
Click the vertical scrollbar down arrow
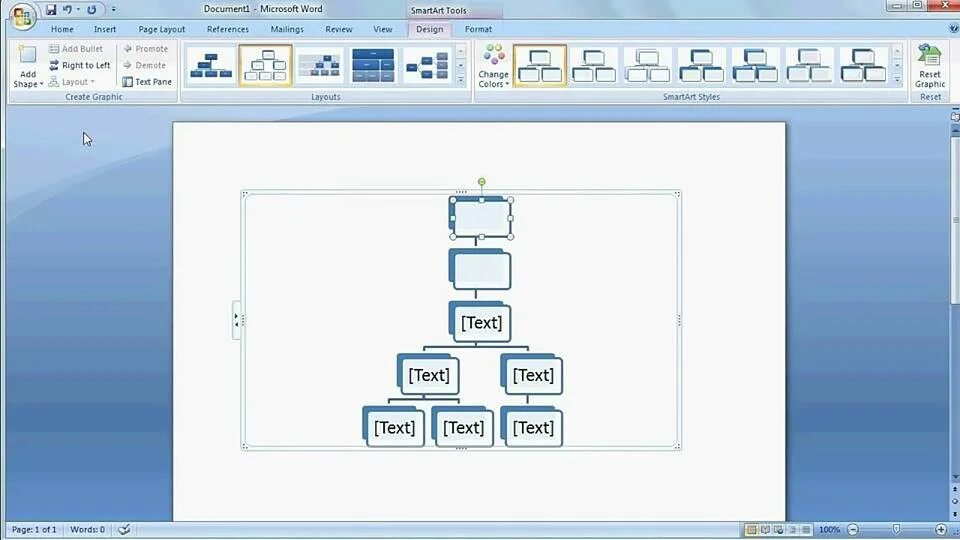(955, 477)
